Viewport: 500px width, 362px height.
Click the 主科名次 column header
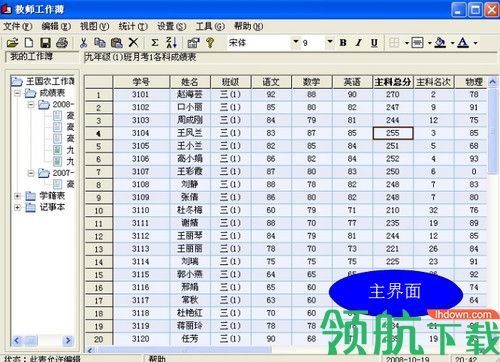pos(433,82)
